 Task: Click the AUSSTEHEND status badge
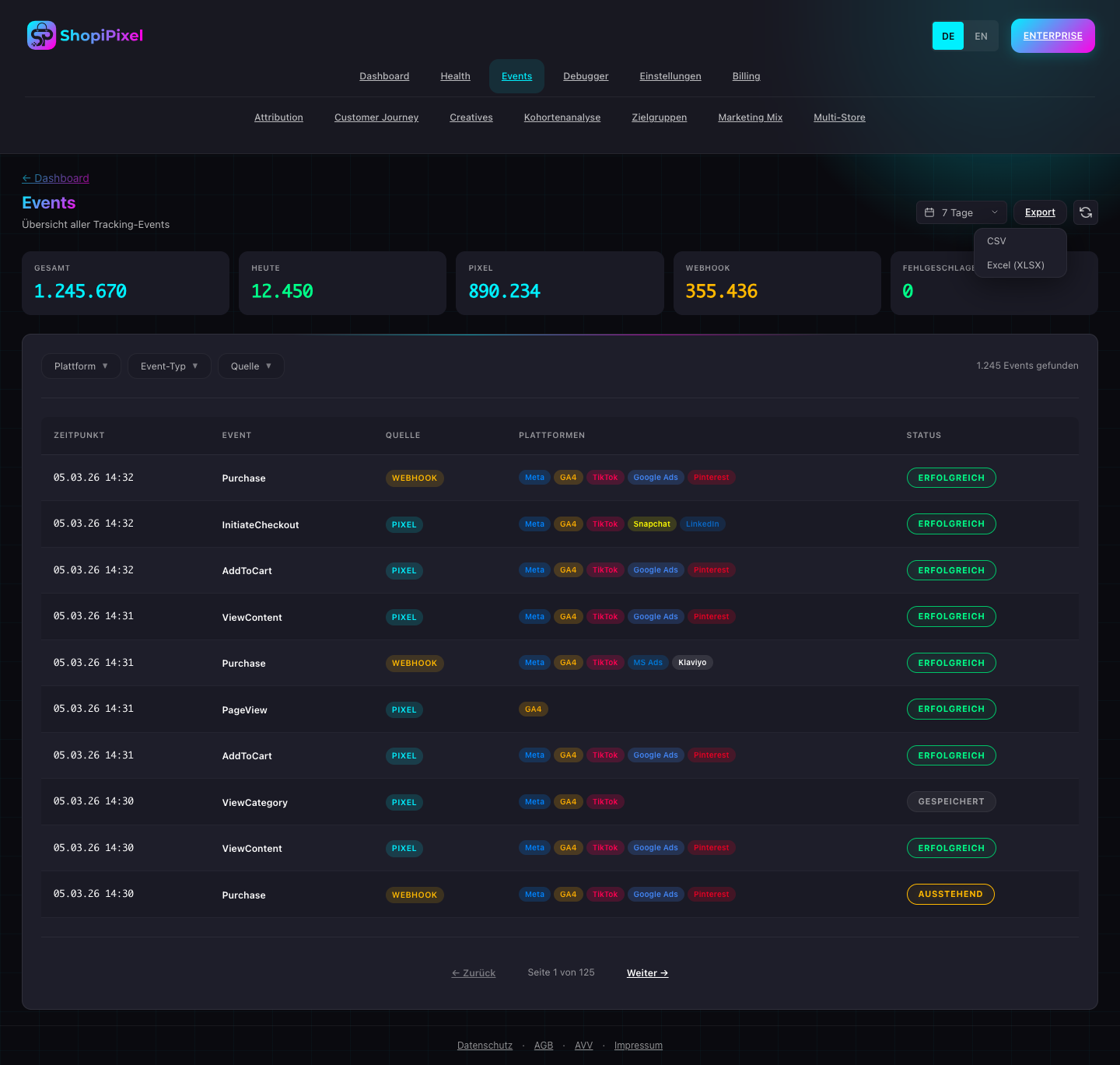pos(950,895)
